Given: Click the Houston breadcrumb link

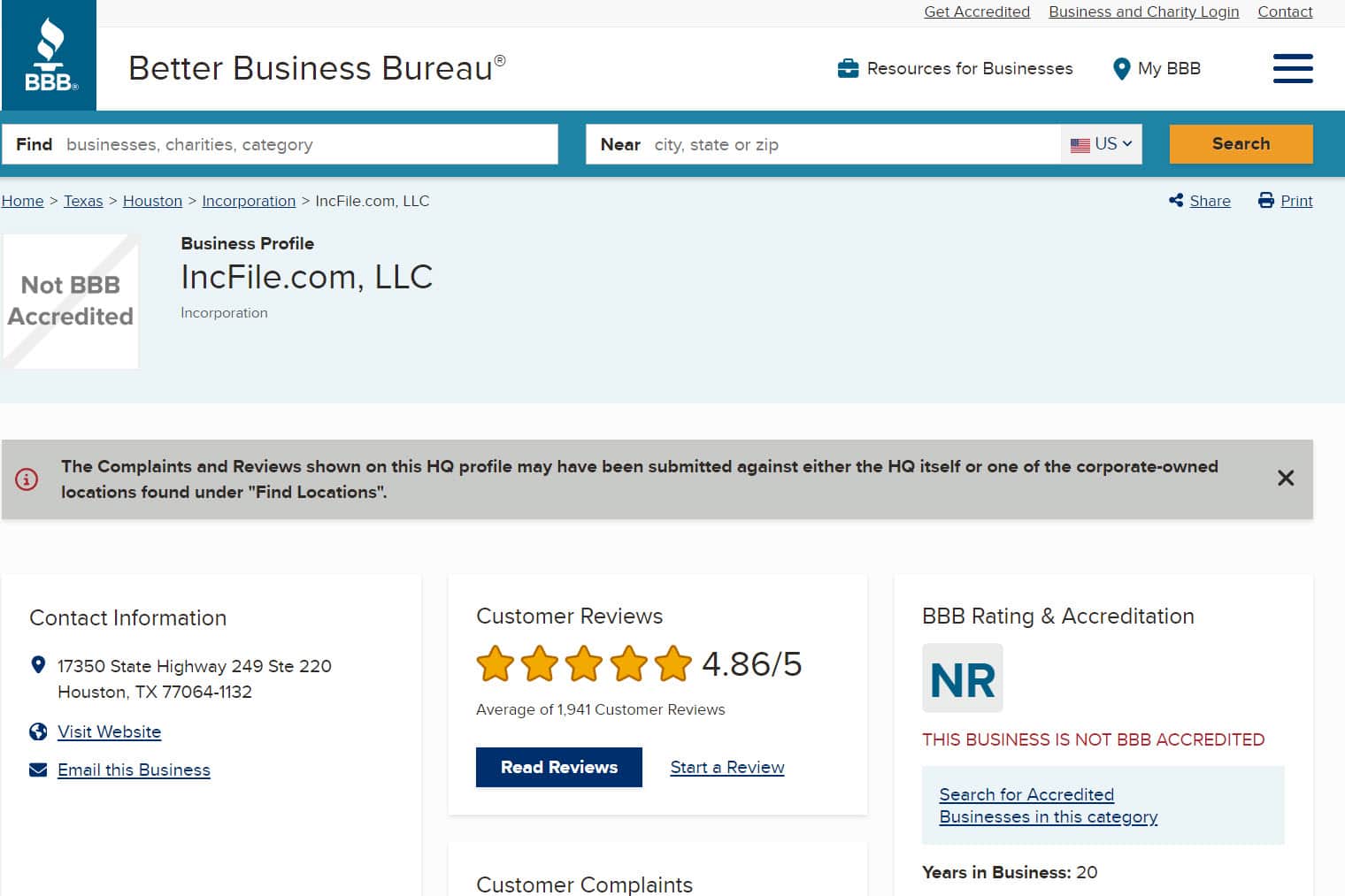Looking at the screenshot, I should click(x=152, y=201).
